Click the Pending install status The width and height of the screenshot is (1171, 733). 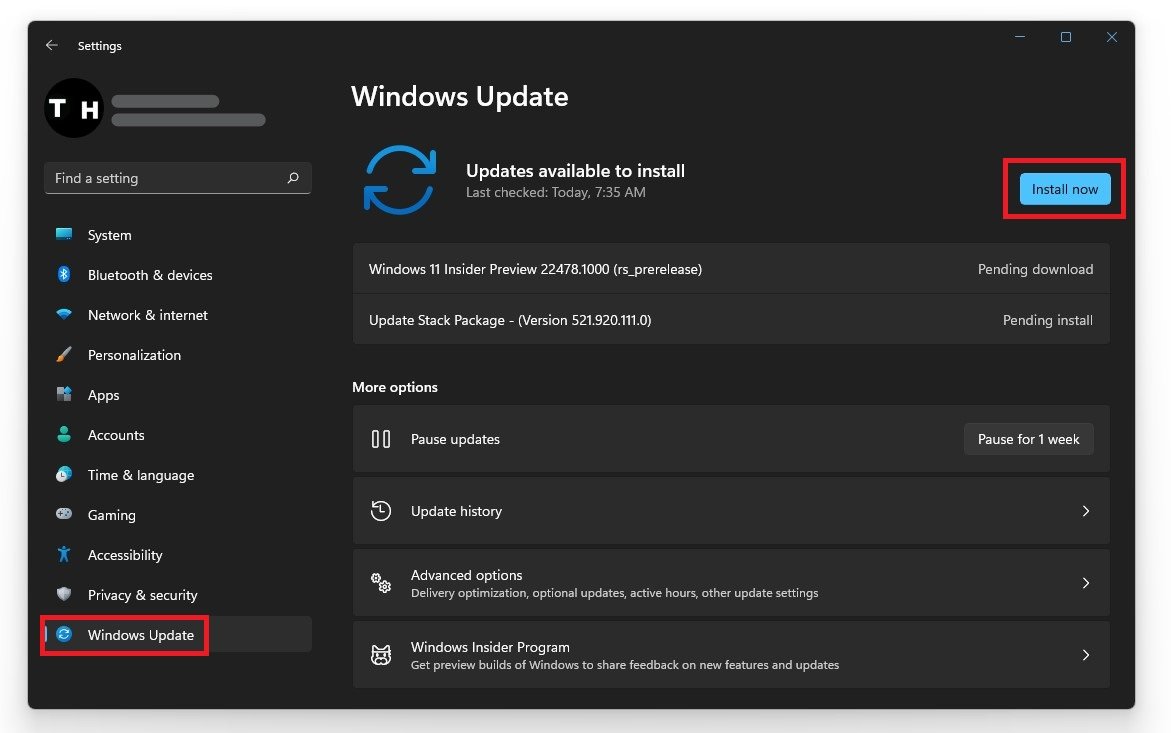coord(1047,320)
